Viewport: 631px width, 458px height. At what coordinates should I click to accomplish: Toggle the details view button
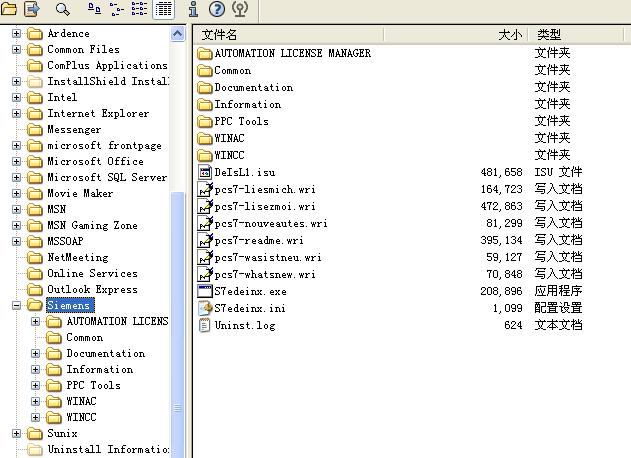point(164,9)
